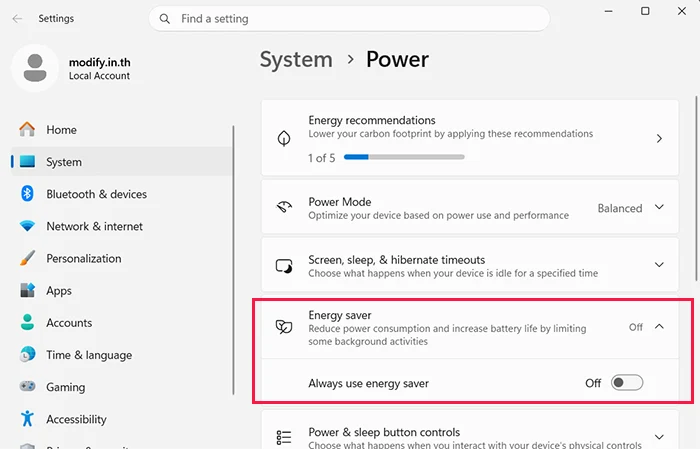Image resolution: width=700 pixels, height=449 pixels.
Task: Click the Accessibility figure icon
Action: pos(27,419)
